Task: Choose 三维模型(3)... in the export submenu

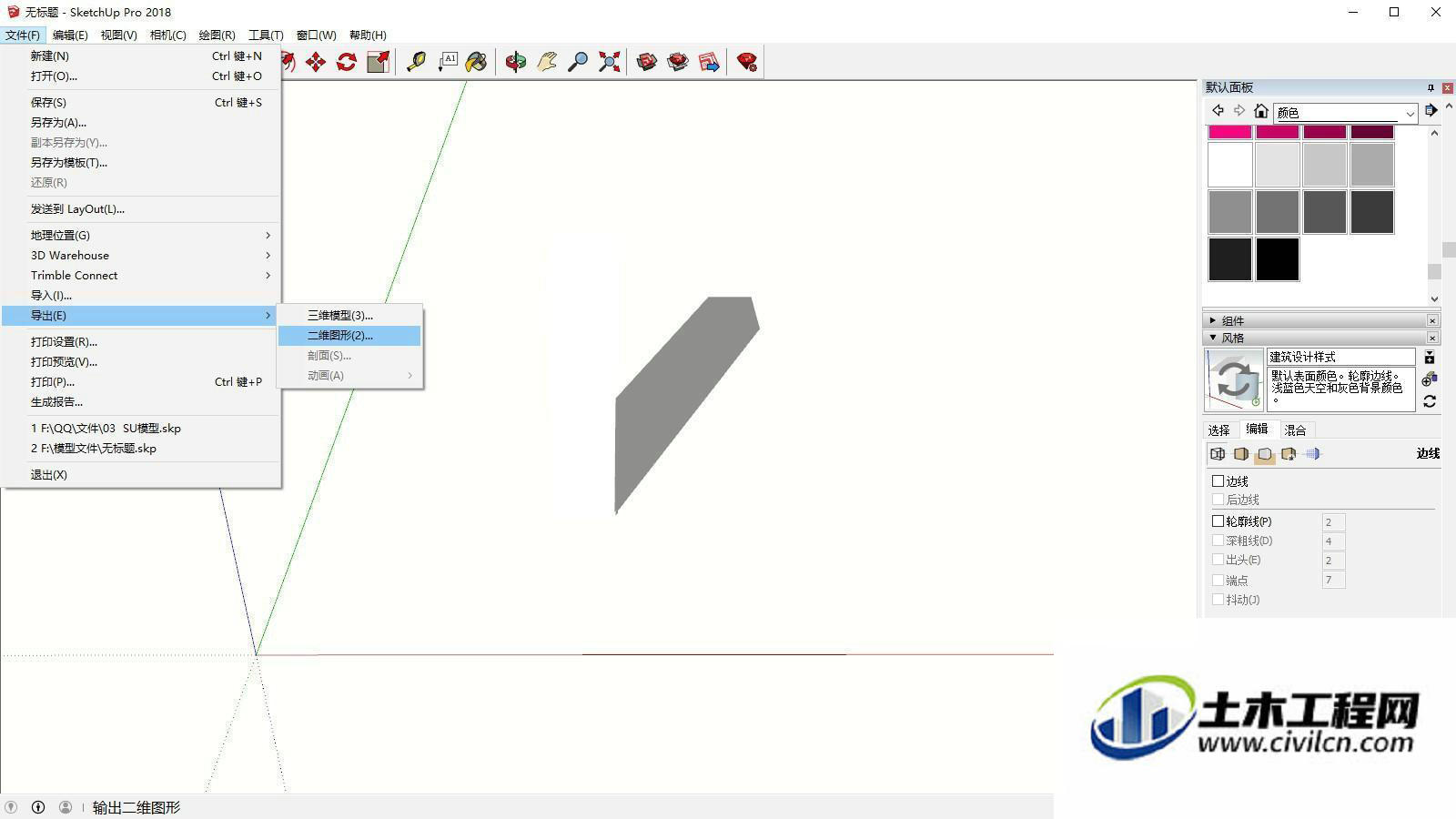Action: pyautogui.click(x=349, y=315)
